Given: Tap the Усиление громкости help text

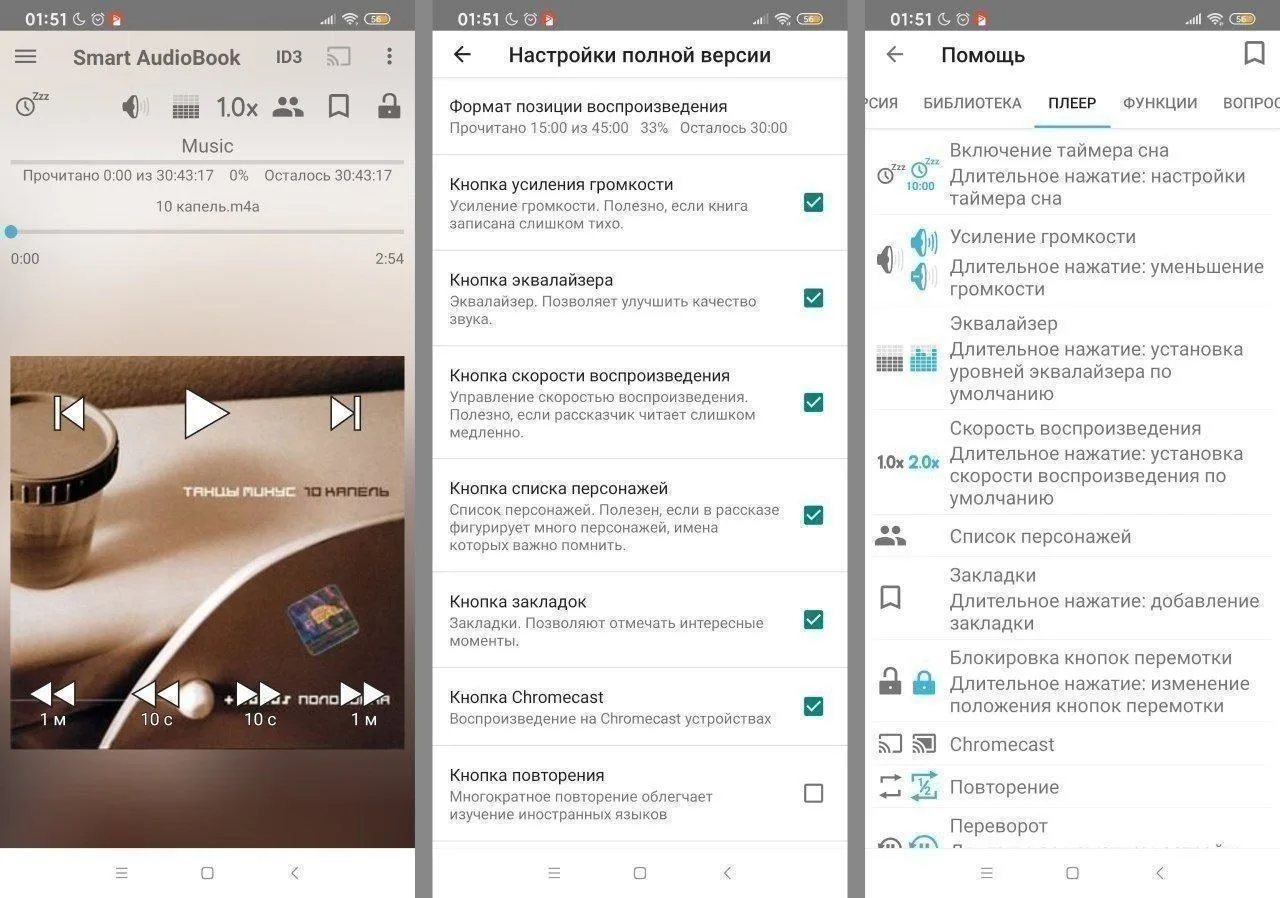Looking at the screenshot, I should [1043, 237].
